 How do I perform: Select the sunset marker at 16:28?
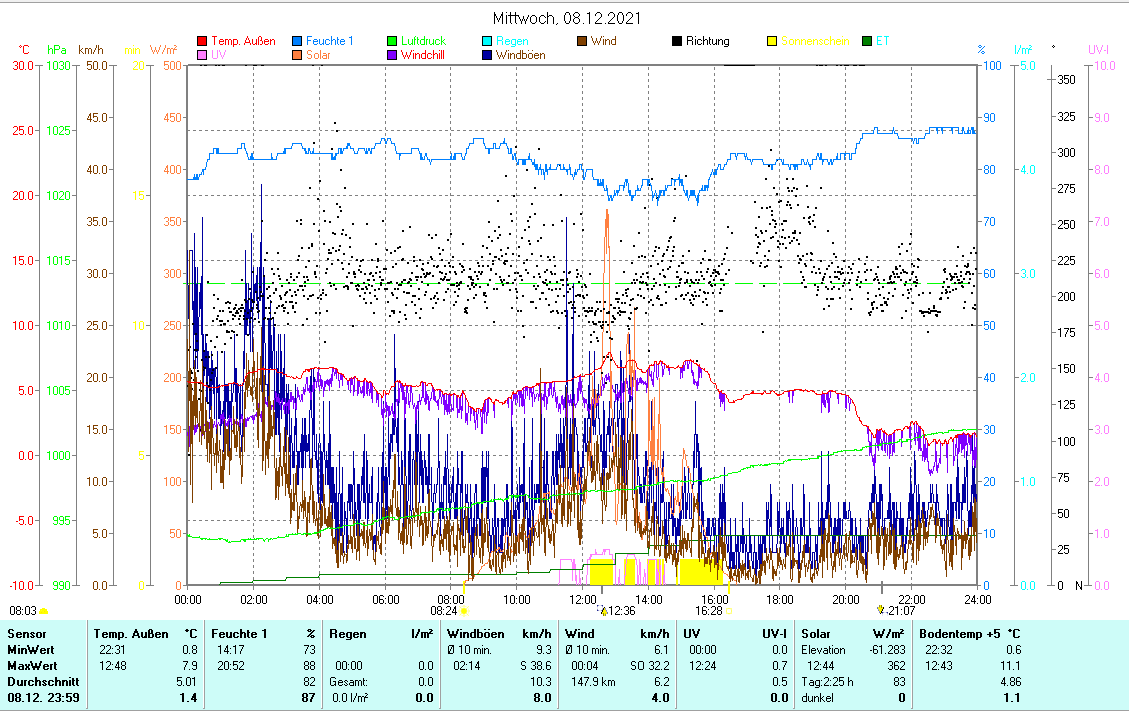(x=729, y=610)
